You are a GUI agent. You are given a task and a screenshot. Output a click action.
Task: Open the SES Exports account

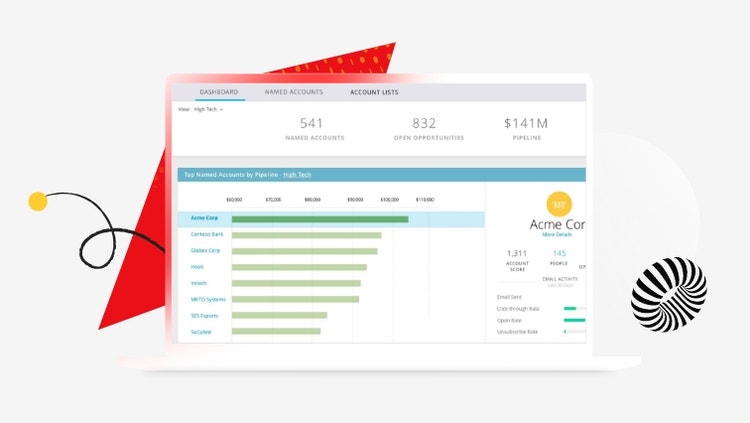coord(204,315)
